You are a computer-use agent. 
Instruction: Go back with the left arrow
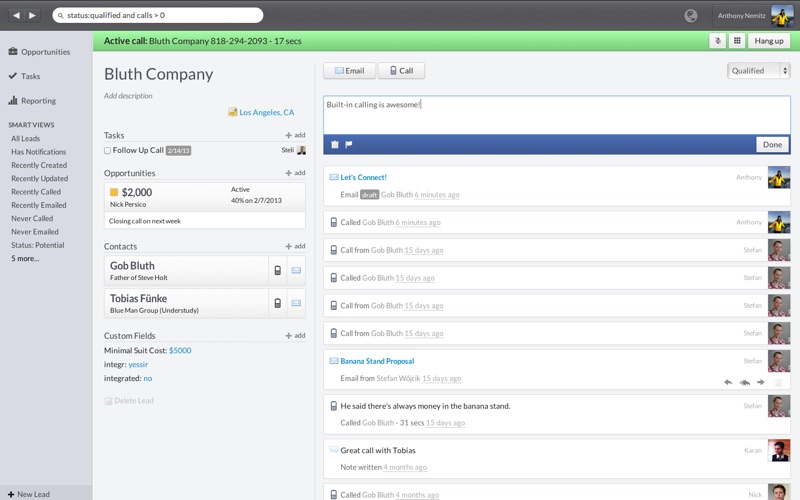16,15
